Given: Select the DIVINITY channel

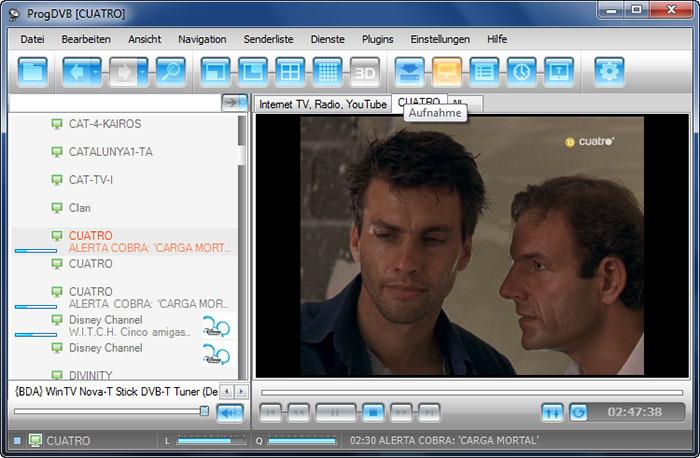Looking at the screenshot, I should pos(91,375).
